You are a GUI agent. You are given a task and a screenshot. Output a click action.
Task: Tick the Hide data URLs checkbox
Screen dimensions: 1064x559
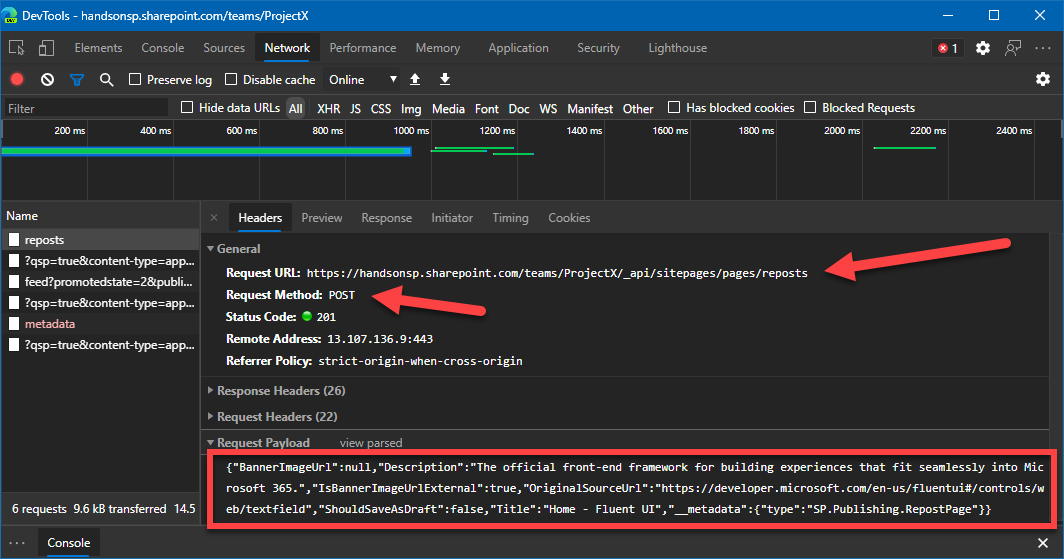pyautogui.click(x=187, y=108)
